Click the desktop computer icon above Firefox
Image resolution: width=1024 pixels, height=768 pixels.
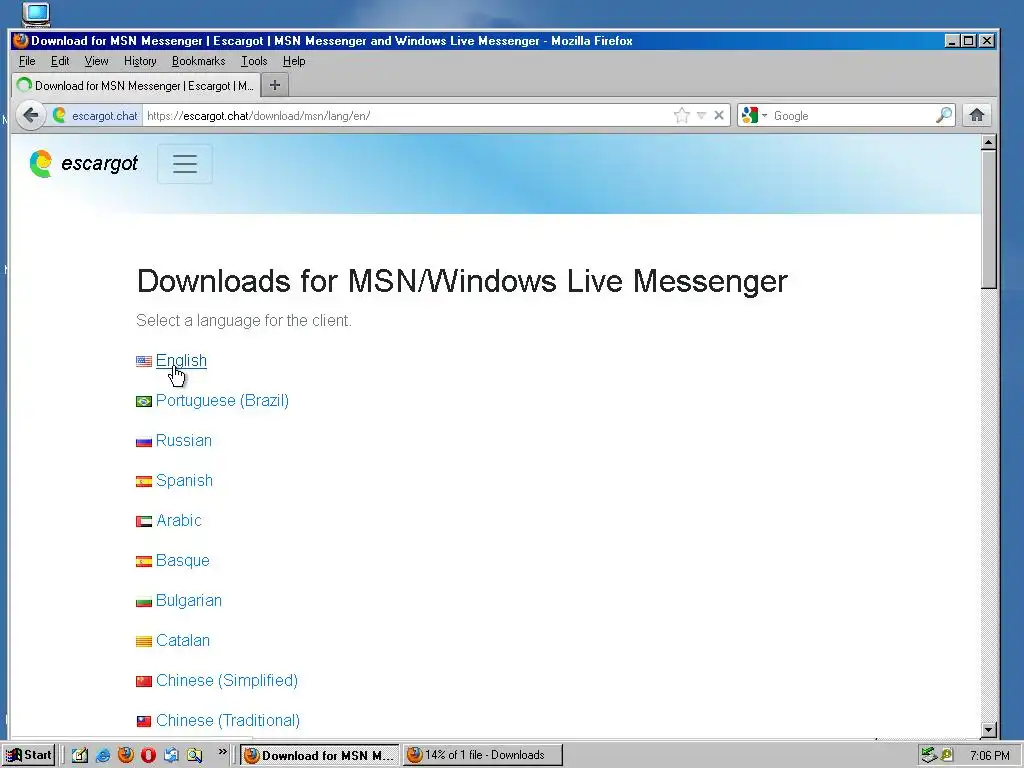pyautogui.click(x=35, y=13)
